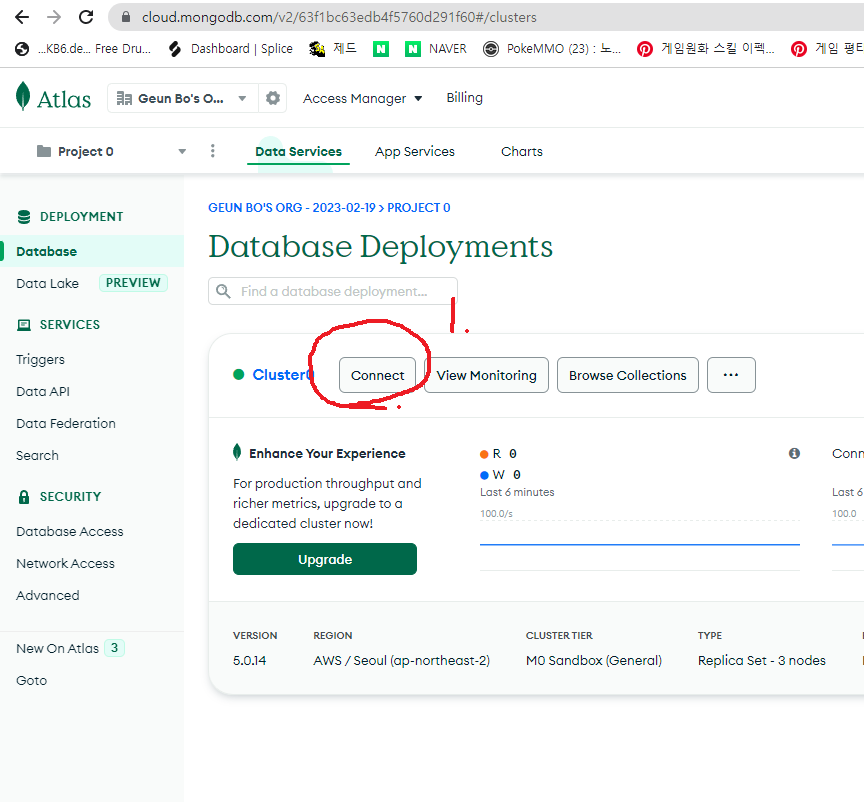
Task: Open Advanced security settings
Action: (x=47, y=595)
